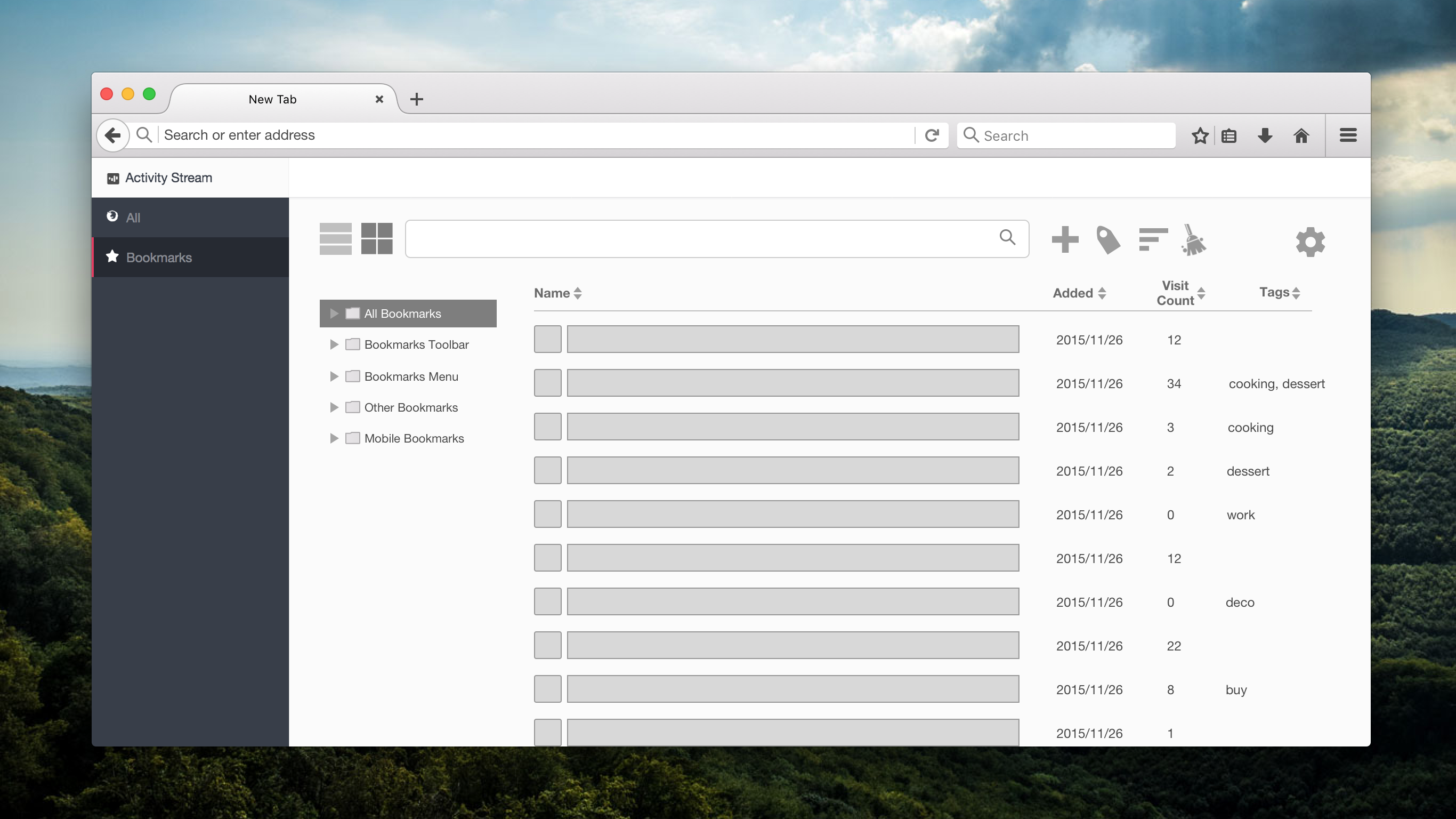The height and width of the screenshot is (819, 1456).
Task: Click the bookmarks search input field
Action: click(701, 239)
